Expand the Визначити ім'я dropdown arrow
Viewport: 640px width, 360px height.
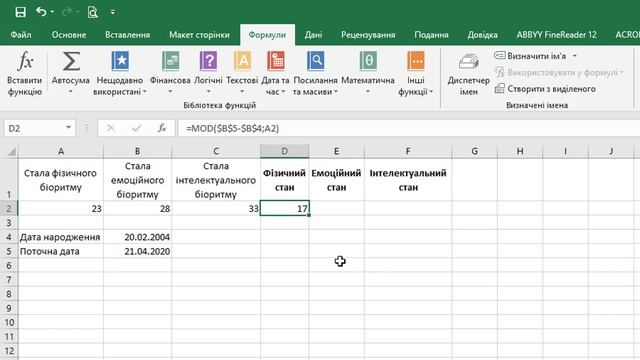tap(575, 56)
